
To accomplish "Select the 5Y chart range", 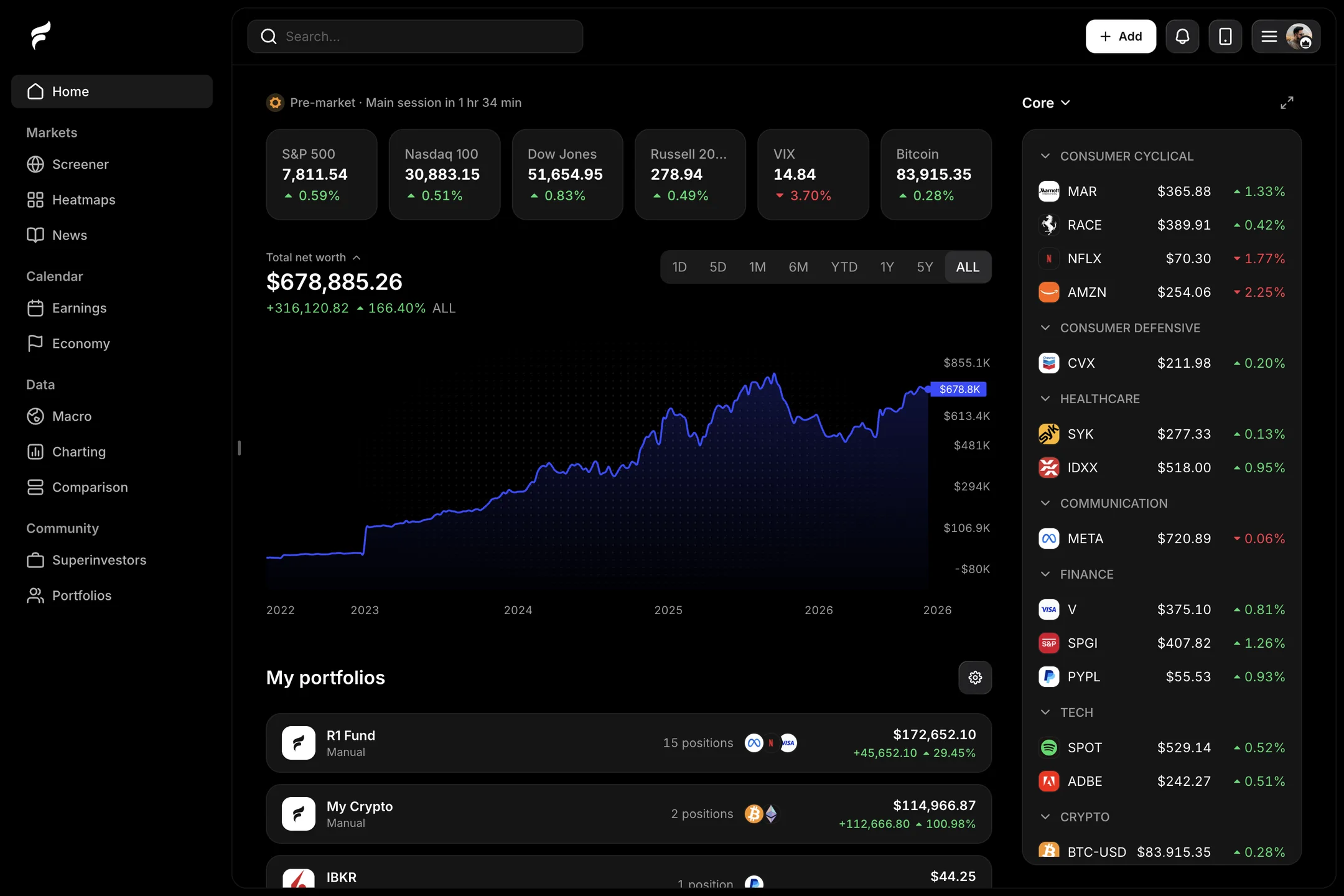I will [x=925, y=267].
